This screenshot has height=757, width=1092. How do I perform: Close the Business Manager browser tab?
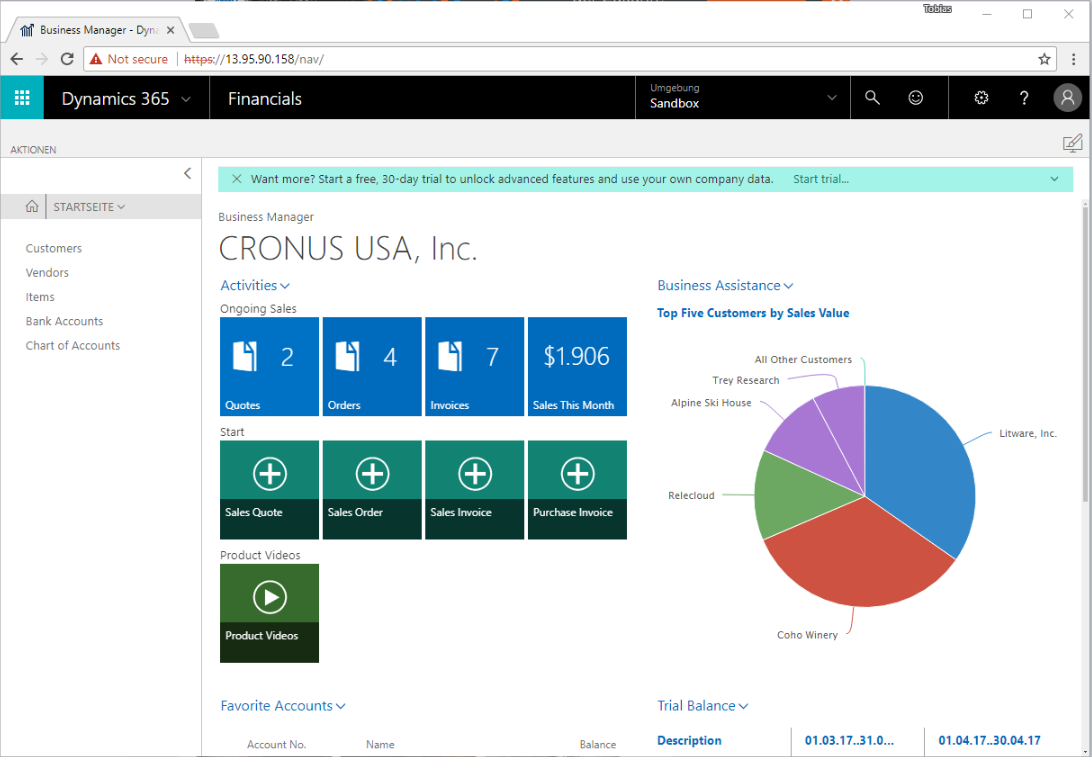point(171,30)
